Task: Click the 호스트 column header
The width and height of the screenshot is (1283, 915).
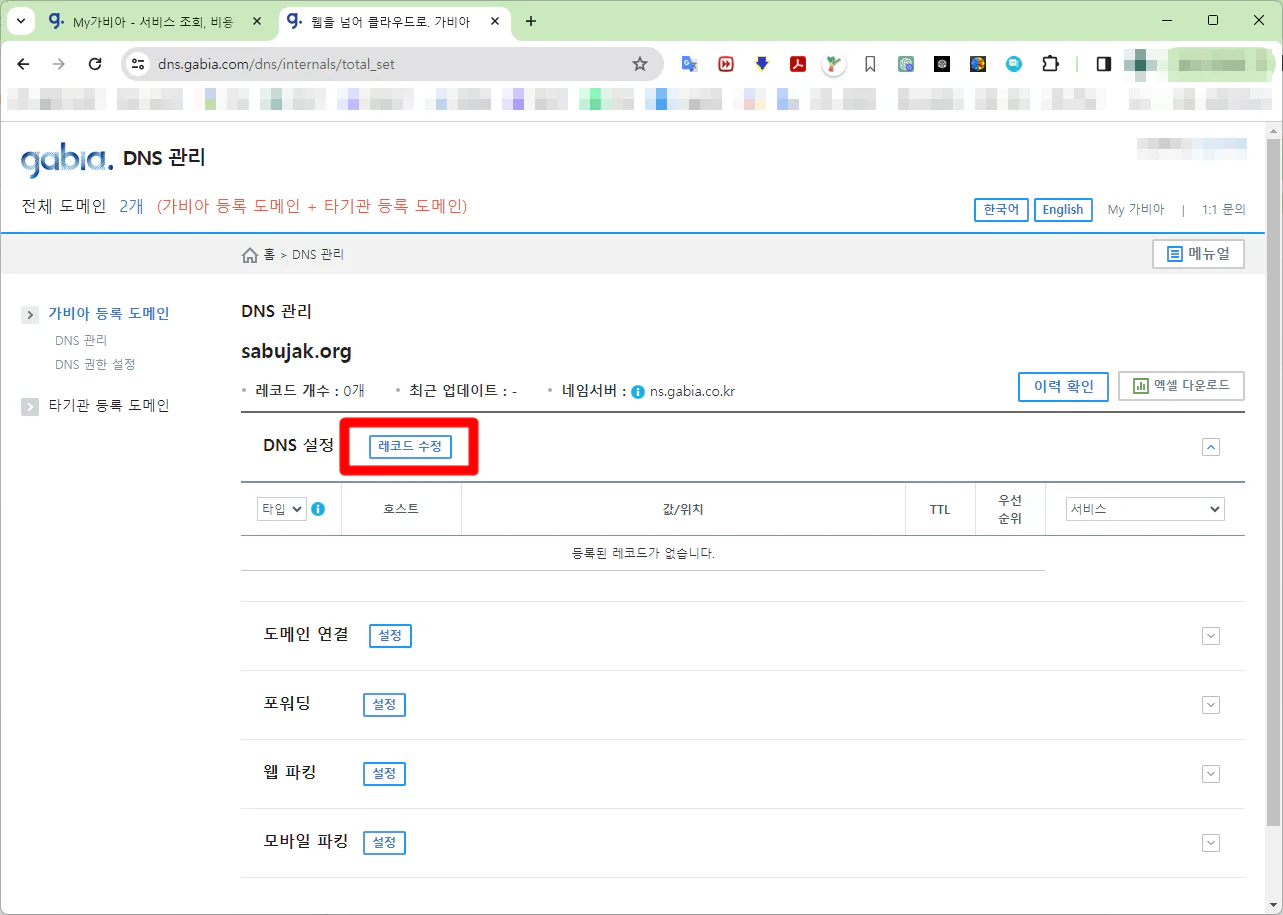Action: click(x=401, y=509)
